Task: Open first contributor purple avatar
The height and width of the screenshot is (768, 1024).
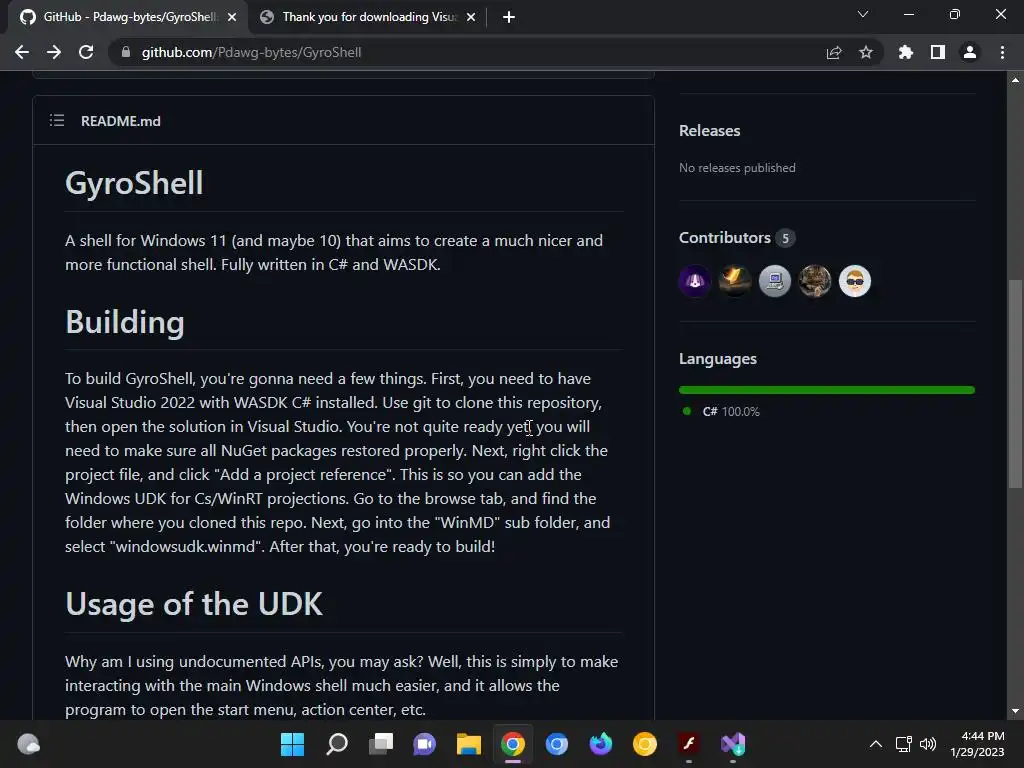Action: pos(695,281)
